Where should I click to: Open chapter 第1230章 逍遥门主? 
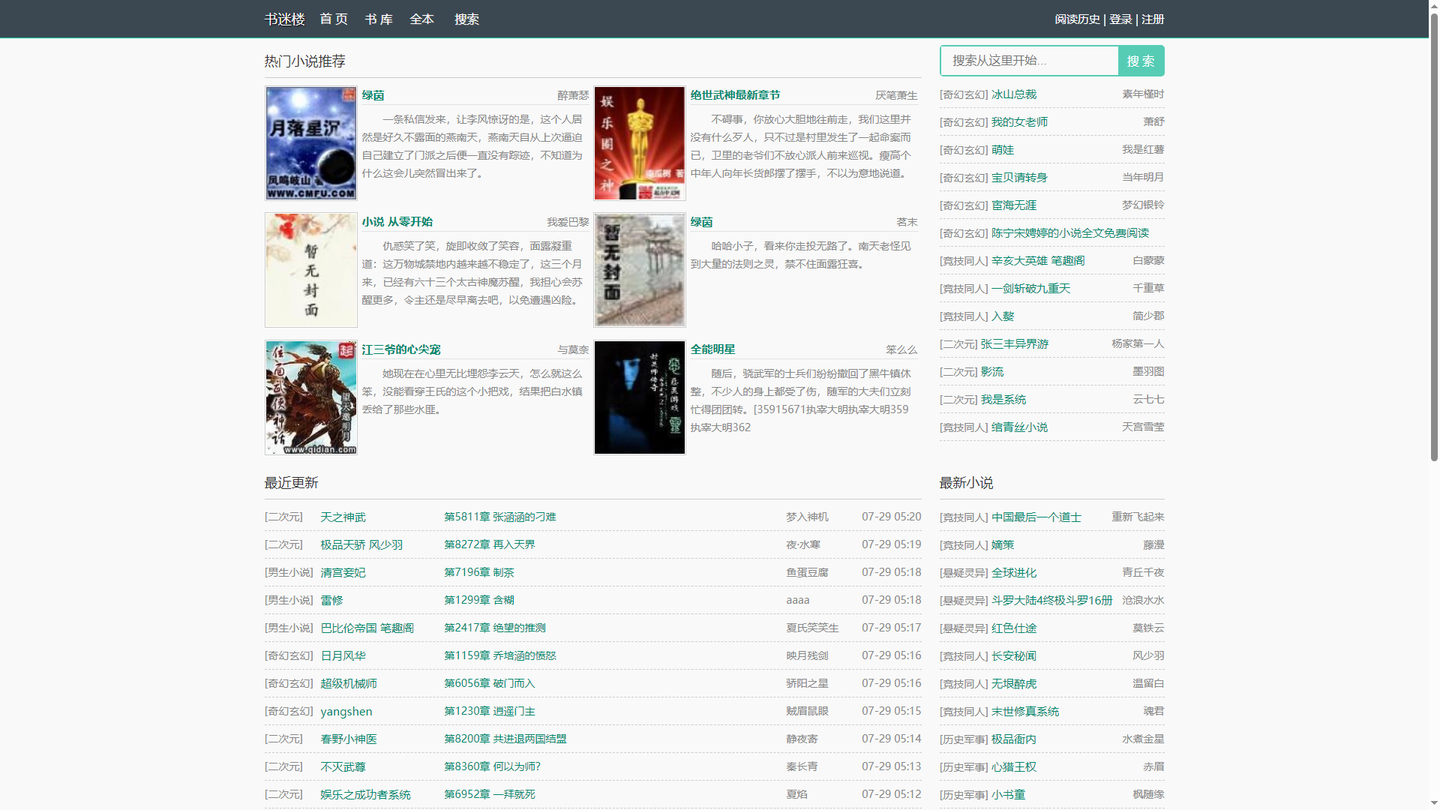click(x=490, y=712)
